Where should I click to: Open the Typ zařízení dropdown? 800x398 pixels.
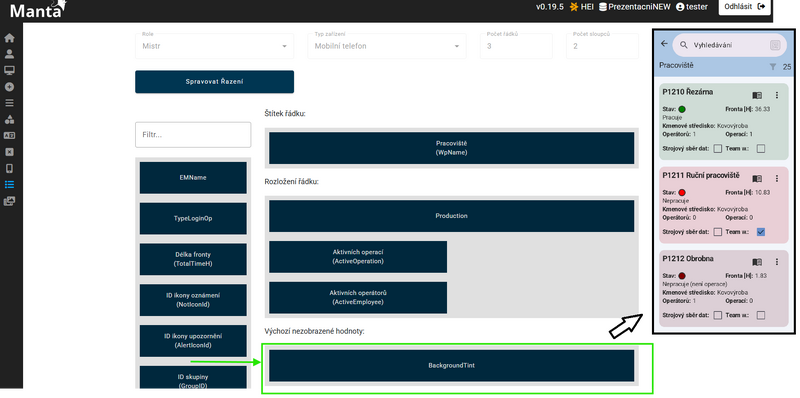387,46
